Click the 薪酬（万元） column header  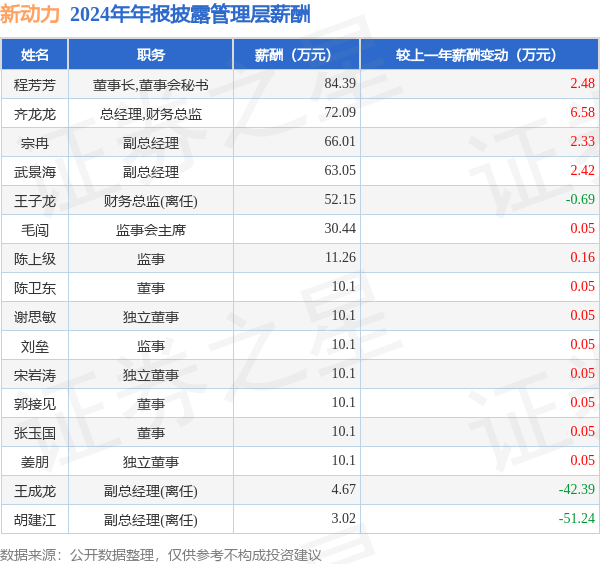[x=293, y=55]
